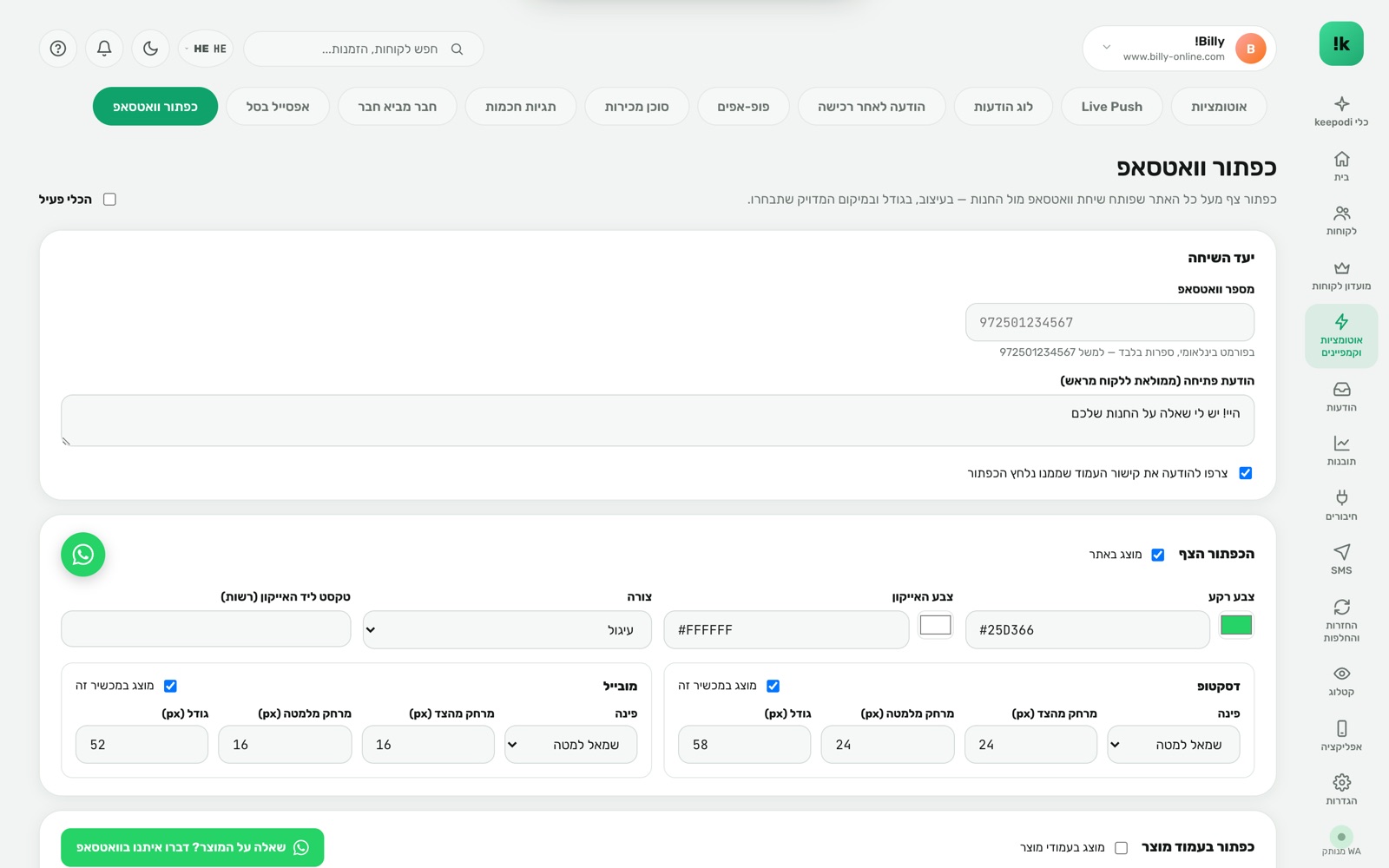Click green product question WhatsApp button
This screenshot has height=868, width=1389.
click(193, 848)
